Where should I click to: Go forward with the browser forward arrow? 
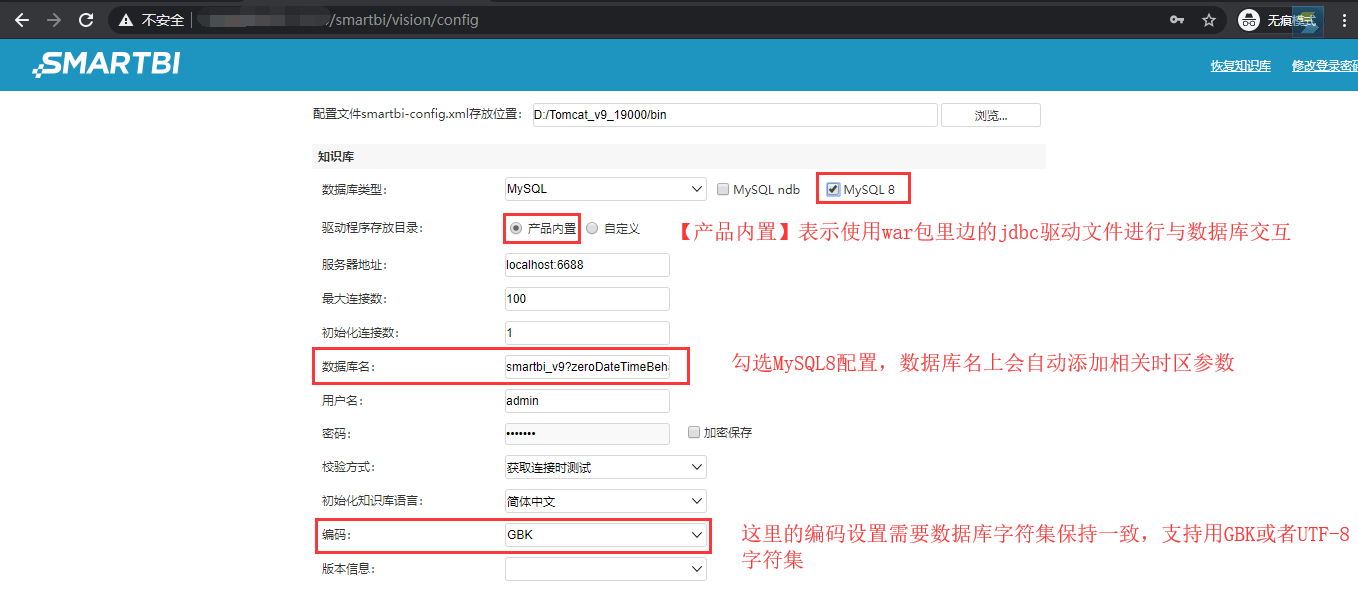point(54,20)
